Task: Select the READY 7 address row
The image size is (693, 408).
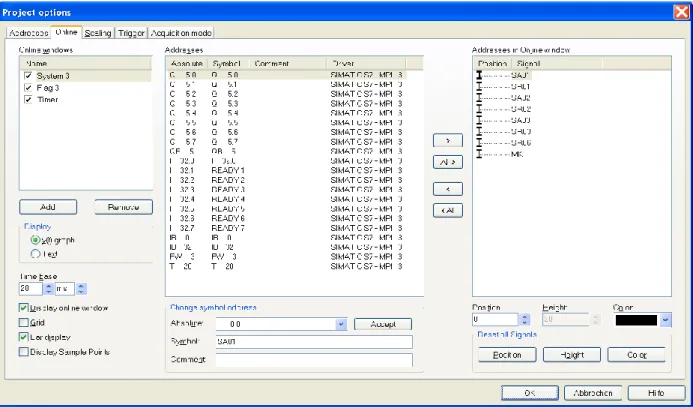Action: tap(286, 228)
